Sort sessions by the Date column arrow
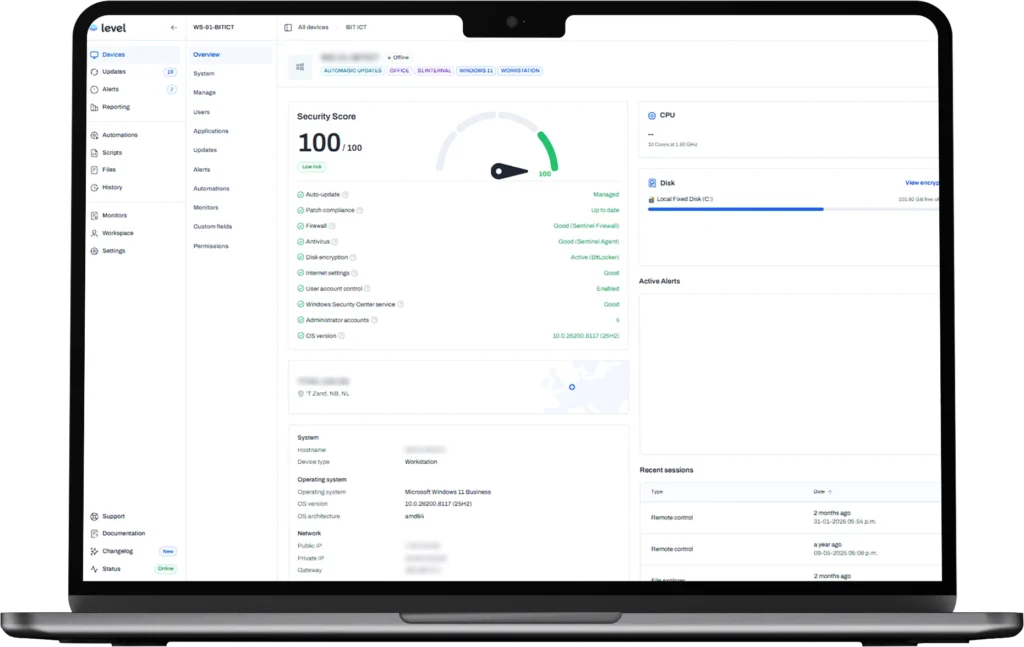 pyautogui.click(x=830, y=492)
